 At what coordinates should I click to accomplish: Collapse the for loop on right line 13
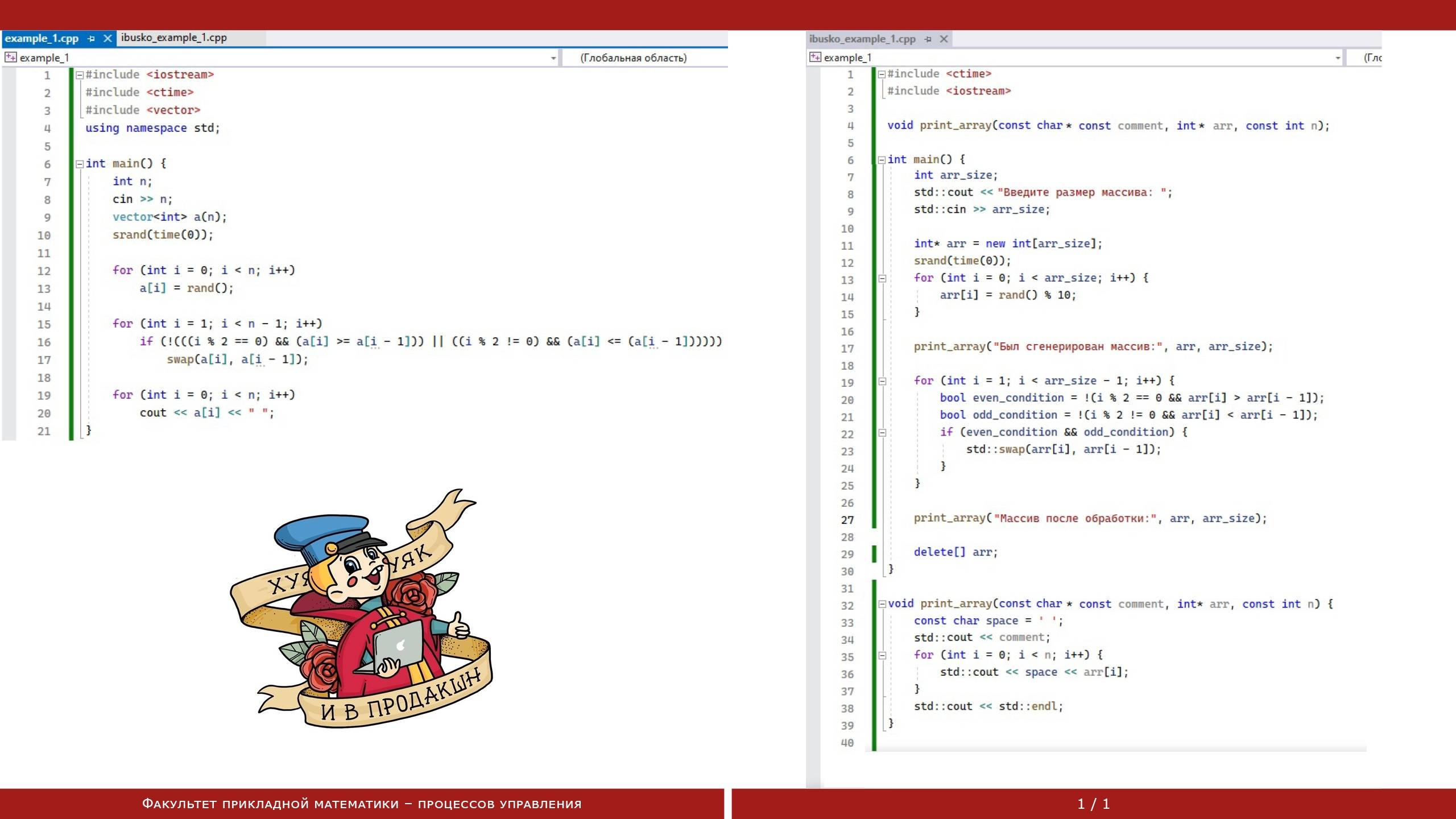pos(882,279)
